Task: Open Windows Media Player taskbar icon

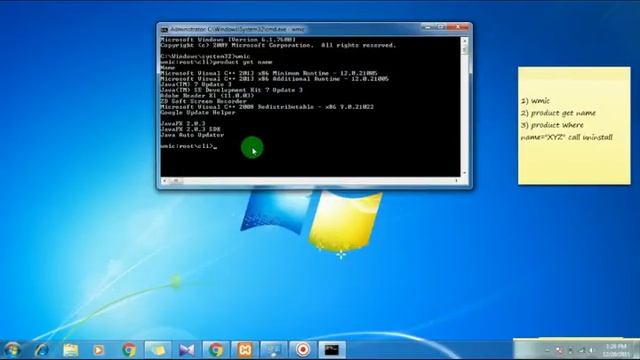Action: pos(98,350)
